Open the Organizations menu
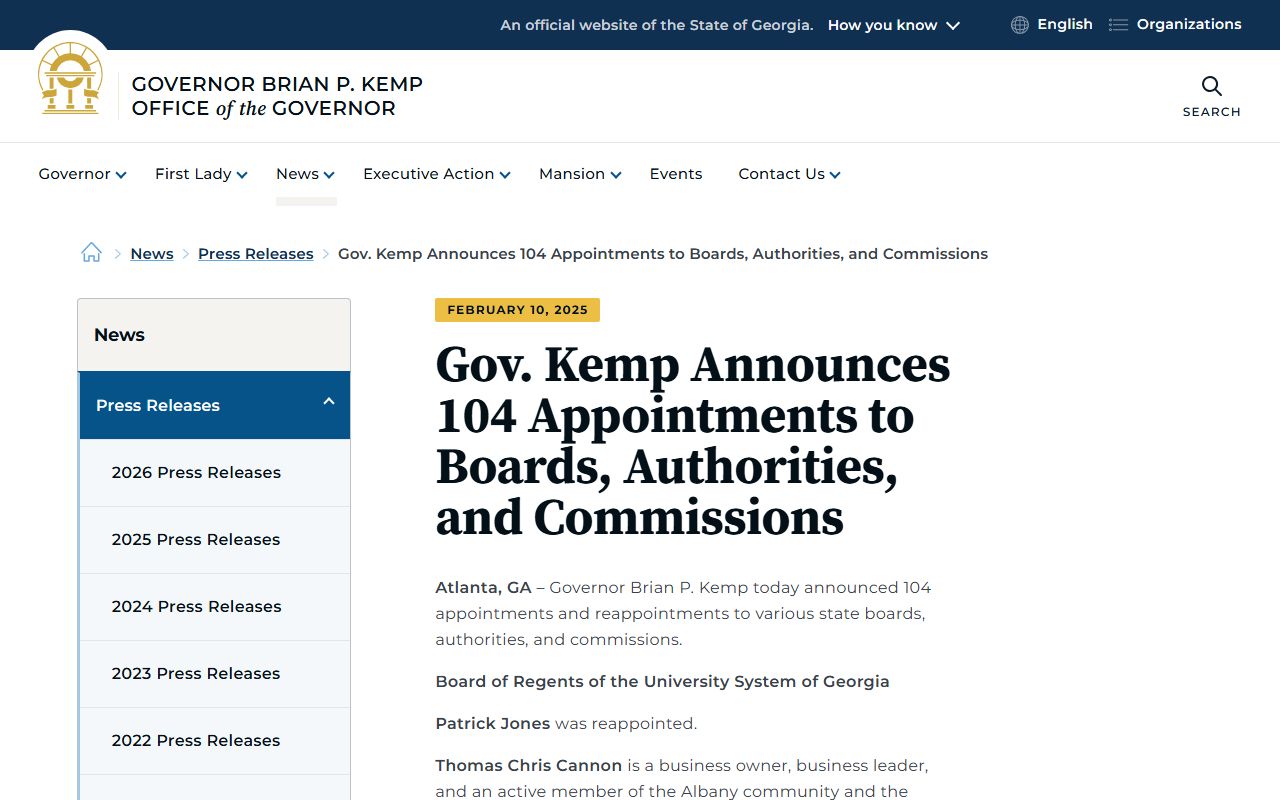The image size is (1280, 800). [1189, 24]
